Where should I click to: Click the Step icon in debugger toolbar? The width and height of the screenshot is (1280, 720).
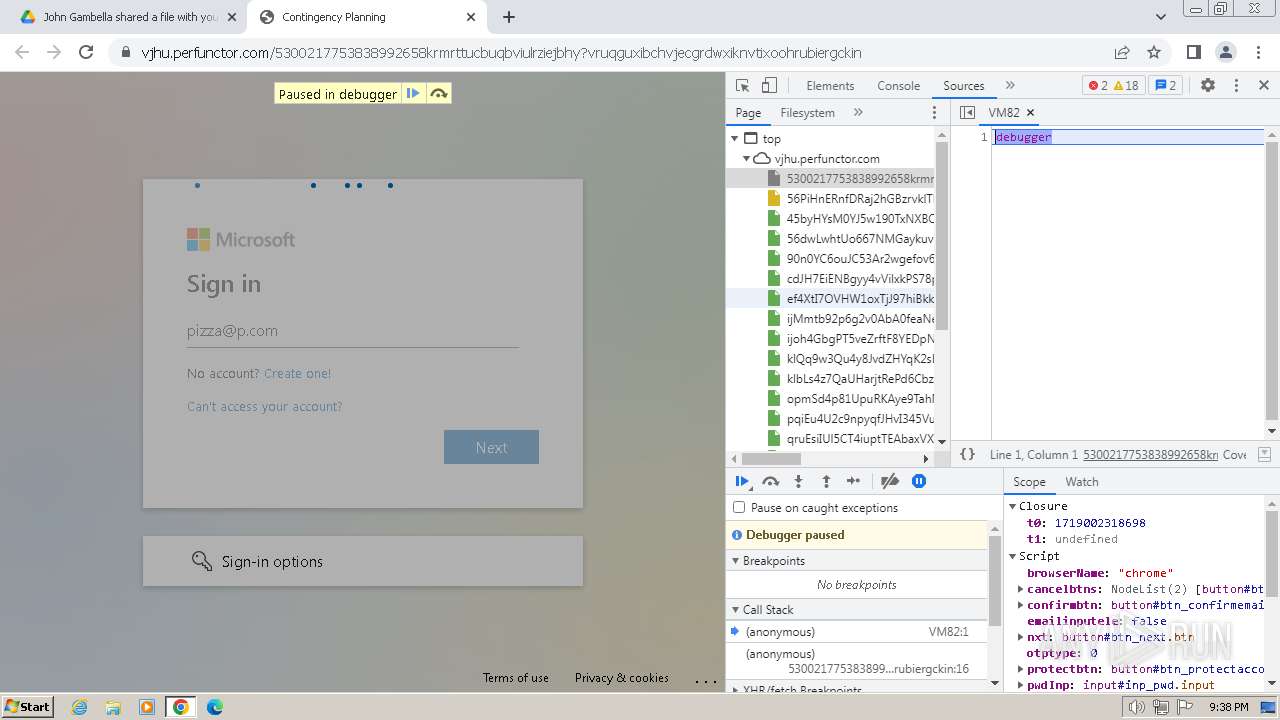point(853,481)
